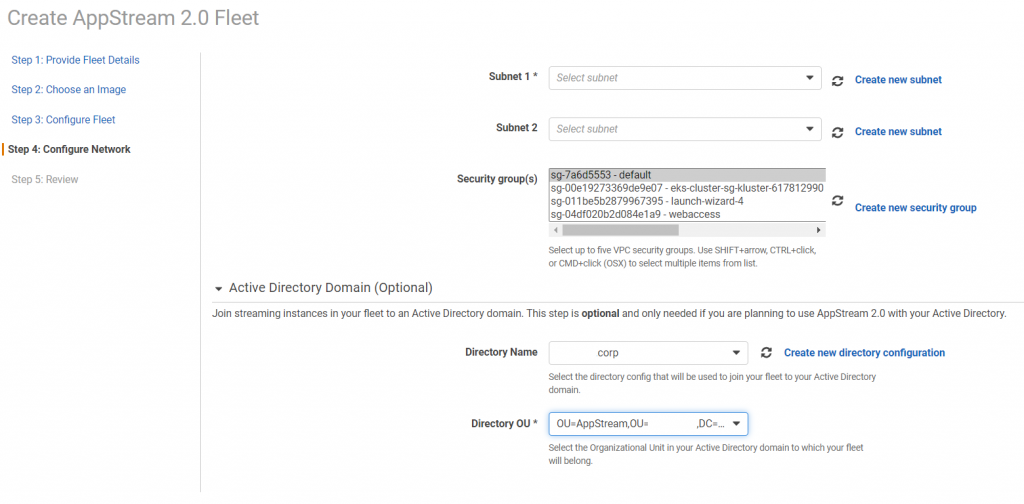Click the security list scroll-right arrow
1024x504 pixels.
[x=818, y=230]
